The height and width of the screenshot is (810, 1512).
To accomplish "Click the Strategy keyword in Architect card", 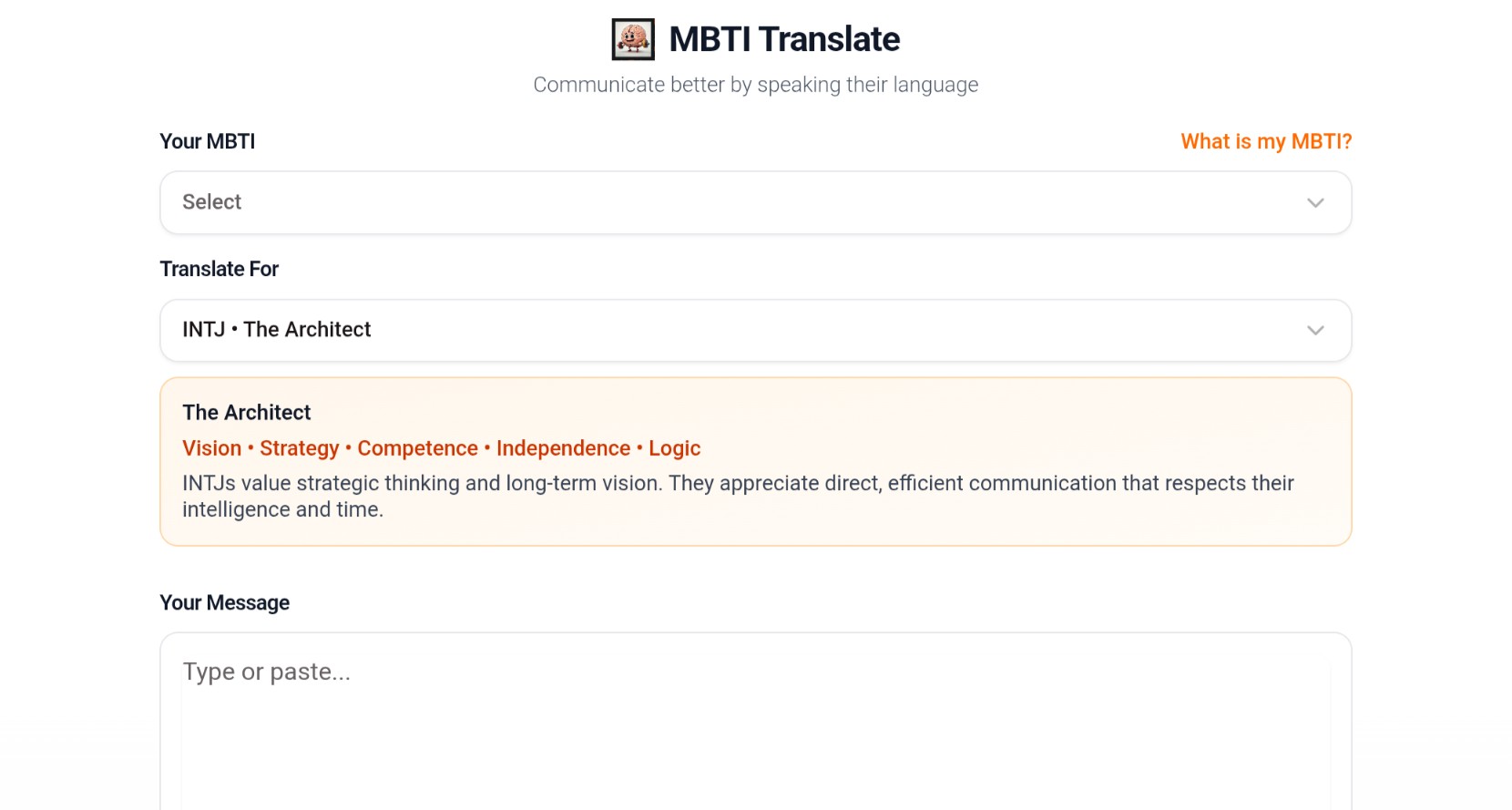I will point(300,448).
